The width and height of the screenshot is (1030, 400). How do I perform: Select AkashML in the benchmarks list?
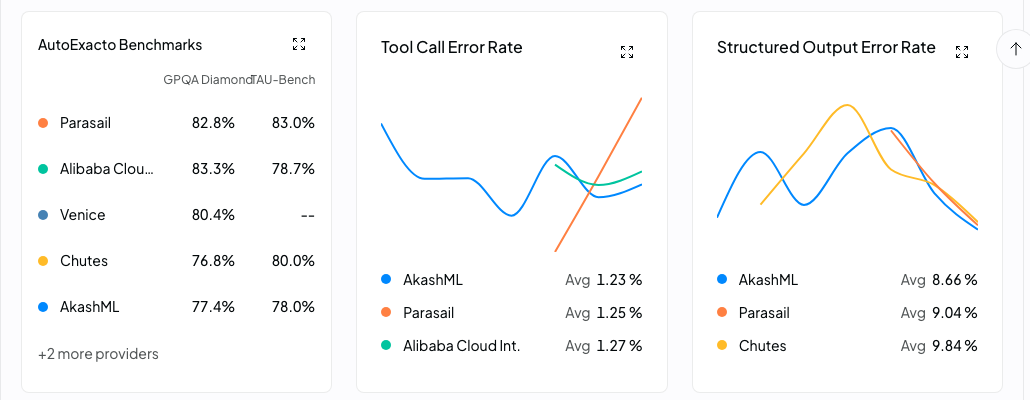pos(177,307)
